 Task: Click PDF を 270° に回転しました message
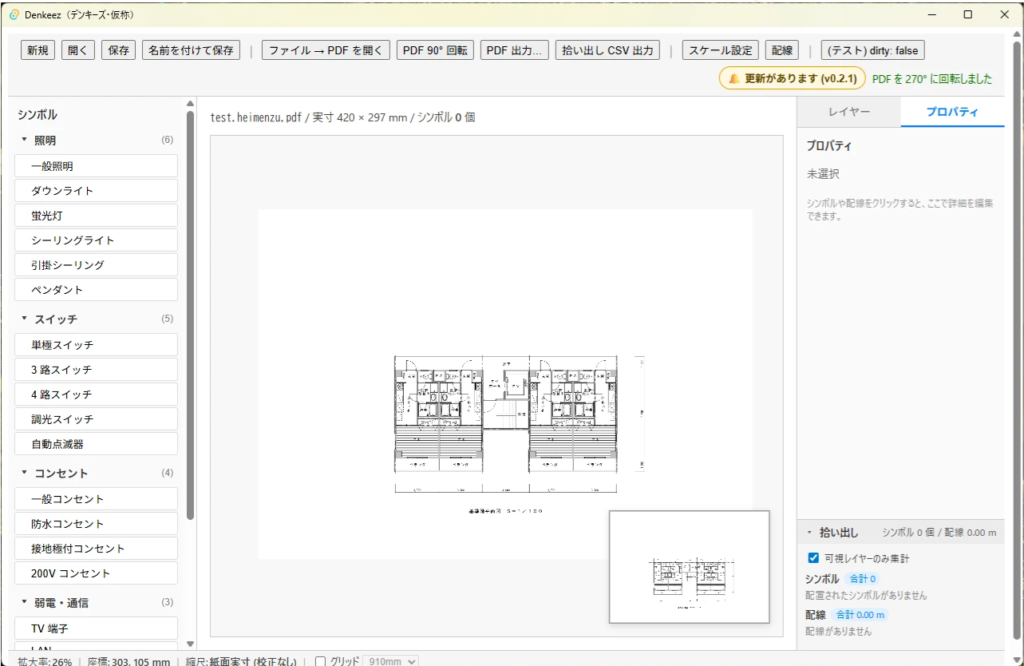(x=932, y=78)
